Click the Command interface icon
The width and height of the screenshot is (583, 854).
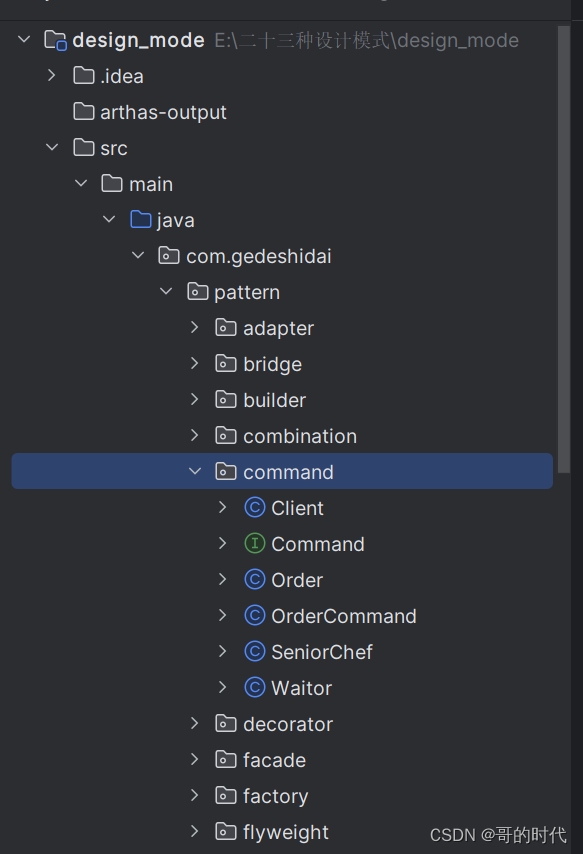coord(254,544)
